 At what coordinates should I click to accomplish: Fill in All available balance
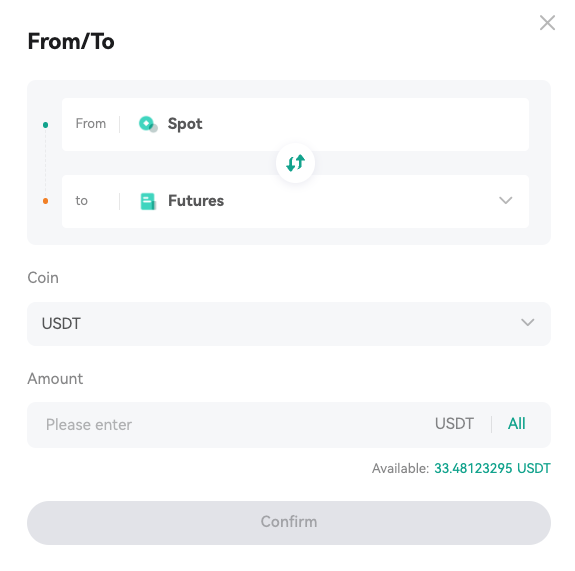(x=516, y=424)
